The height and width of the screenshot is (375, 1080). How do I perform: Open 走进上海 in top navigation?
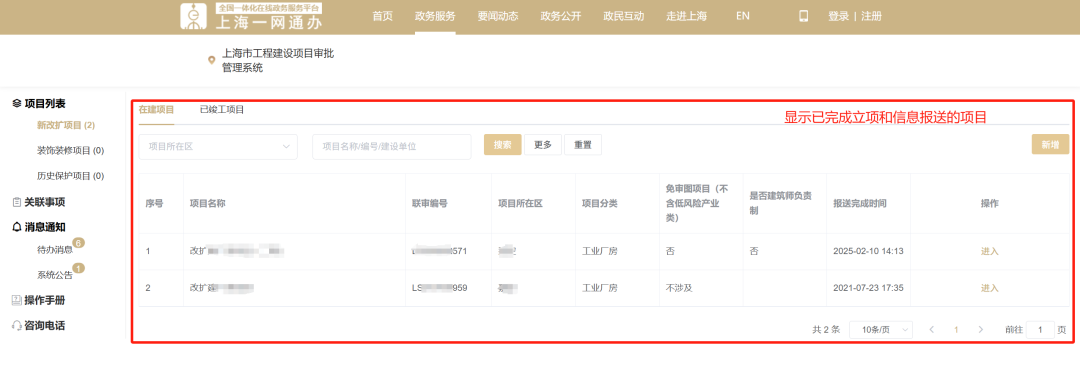tap(687, 16)
